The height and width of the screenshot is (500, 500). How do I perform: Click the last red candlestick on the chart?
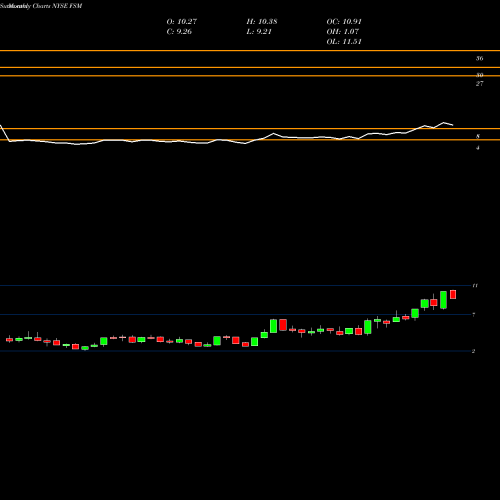[x=453, y=294]
